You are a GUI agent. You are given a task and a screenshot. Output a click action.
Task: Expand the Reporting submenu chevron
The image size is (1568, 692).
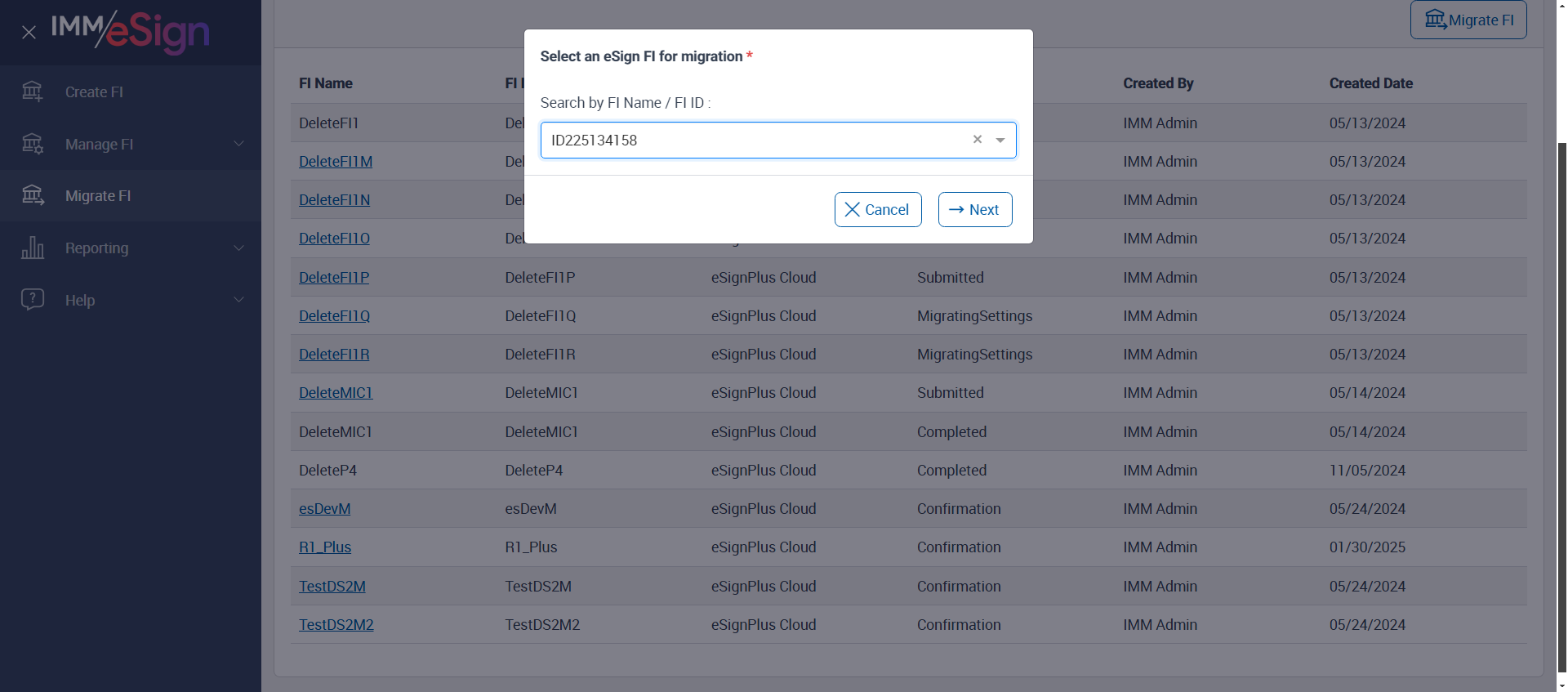coord(238,248)
